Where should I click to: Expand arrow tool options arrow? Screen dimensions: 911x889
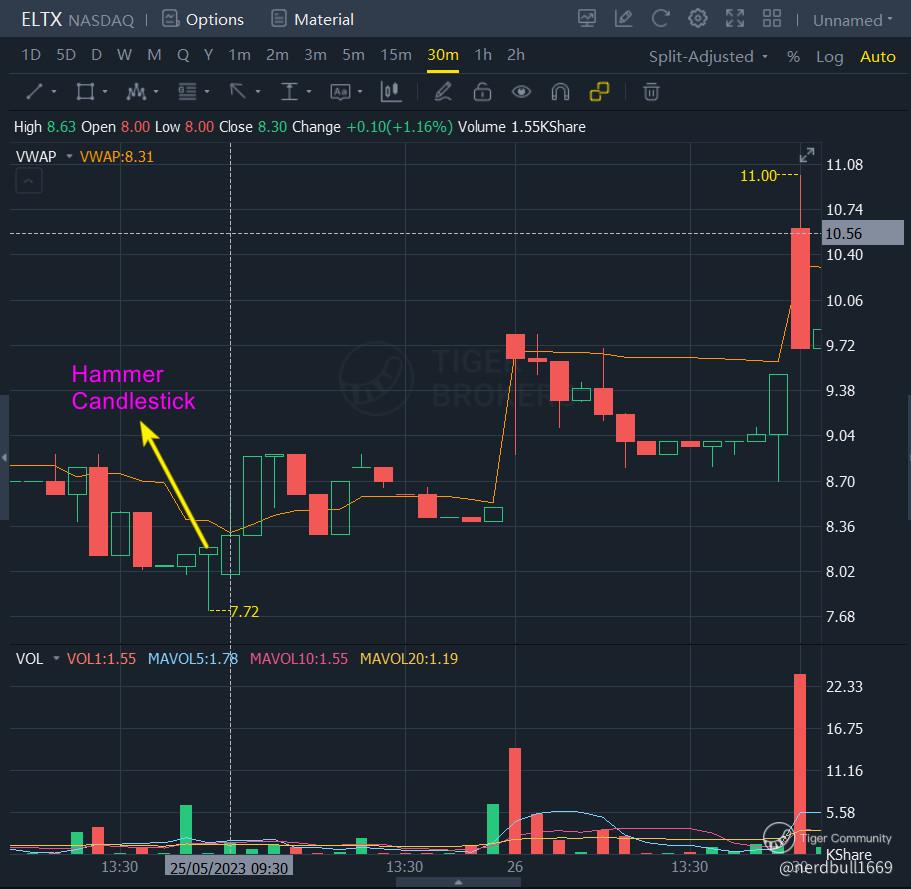[x=257, y=92]
